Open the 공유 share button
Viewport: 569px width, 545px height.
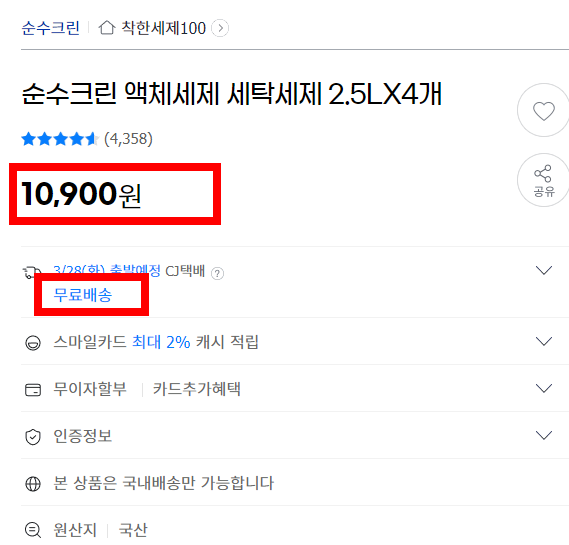click(x=543, y=180)
